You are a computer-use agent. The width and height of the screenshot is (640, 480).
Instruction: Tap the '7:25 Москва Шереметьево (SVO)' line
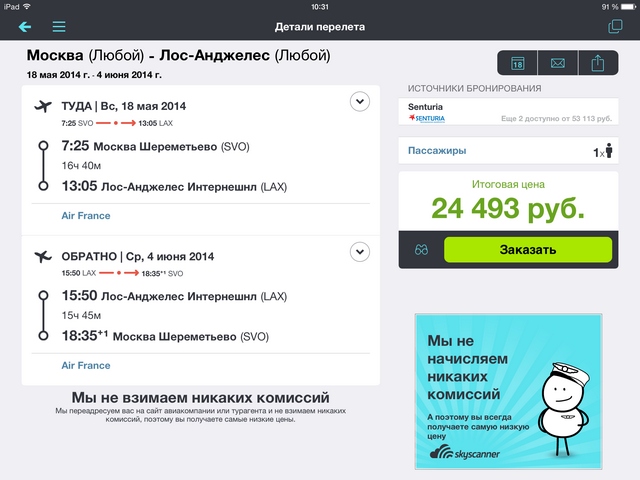[156, 146]
